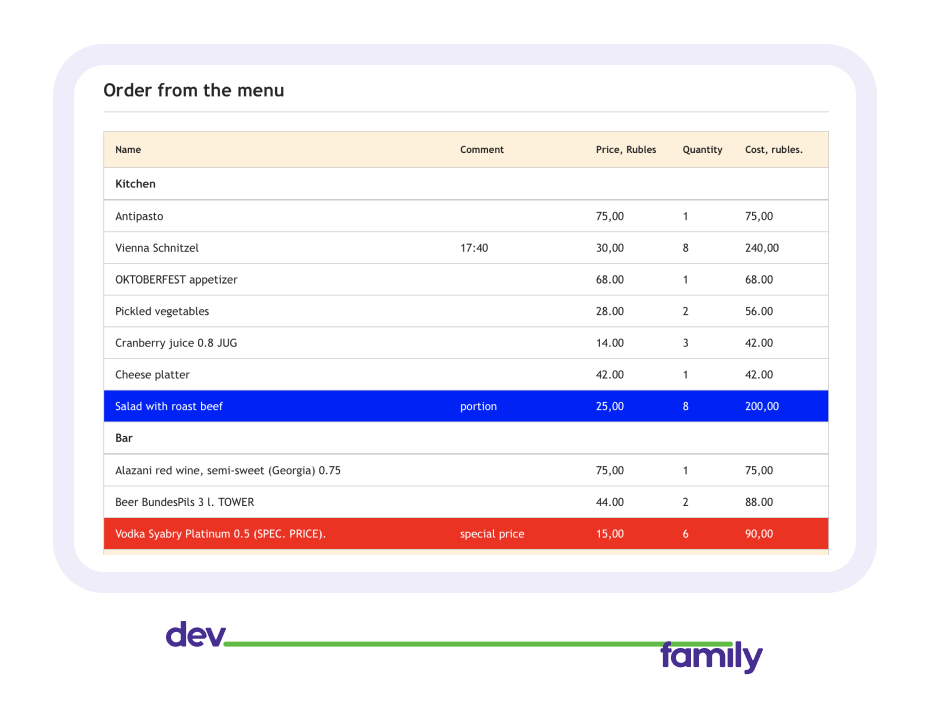
Task: Click the family logo text
Action: click(710, 657)
